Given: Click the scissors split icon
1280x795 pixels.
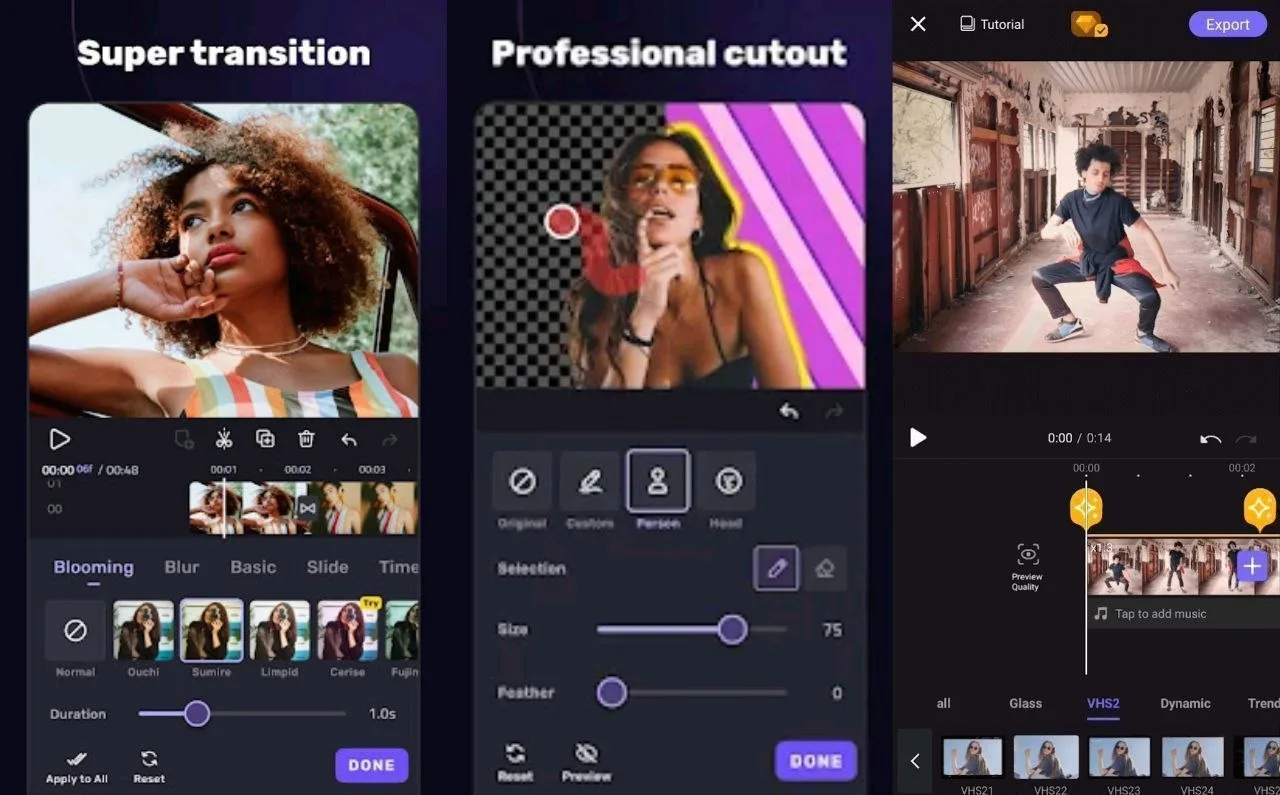Looking at the screenshot, I should coord(224,439).
